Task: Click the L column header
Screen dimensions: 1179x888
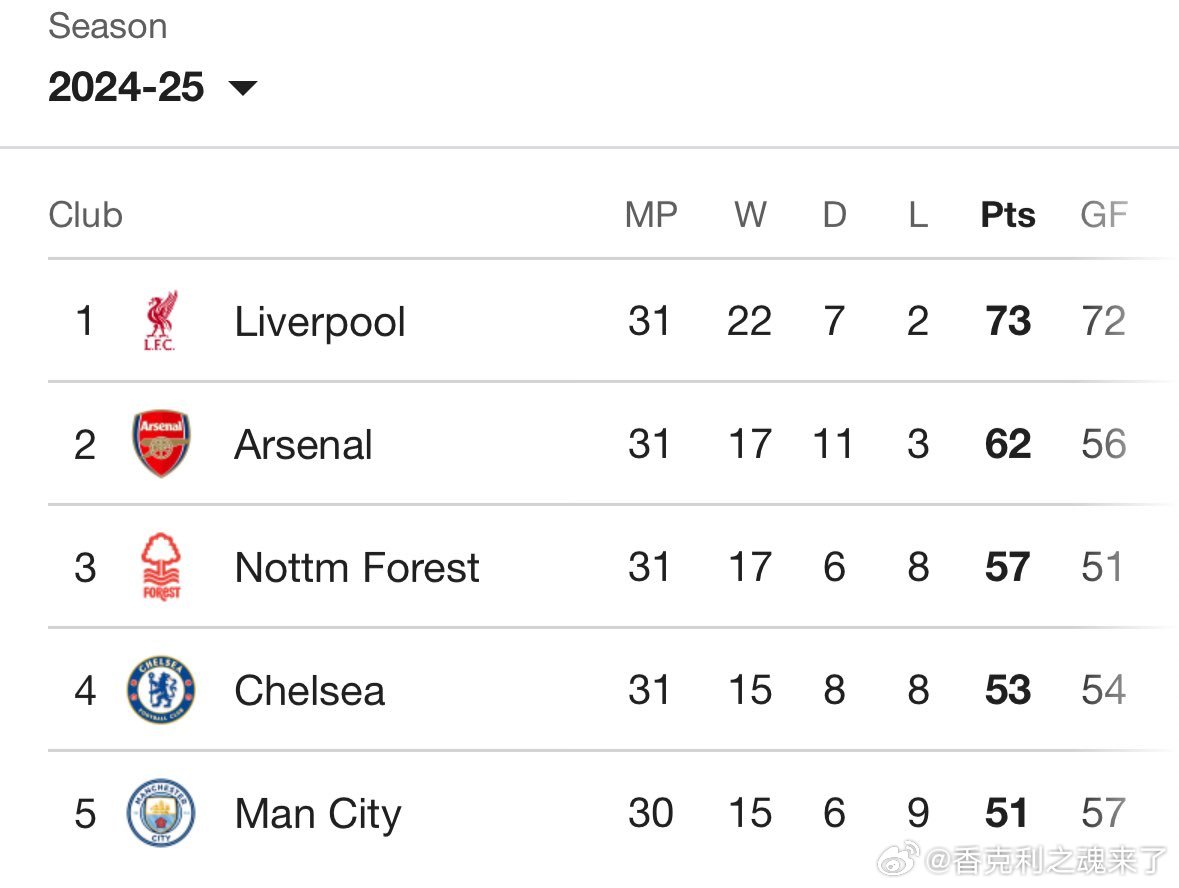Action: coord(918,215)
